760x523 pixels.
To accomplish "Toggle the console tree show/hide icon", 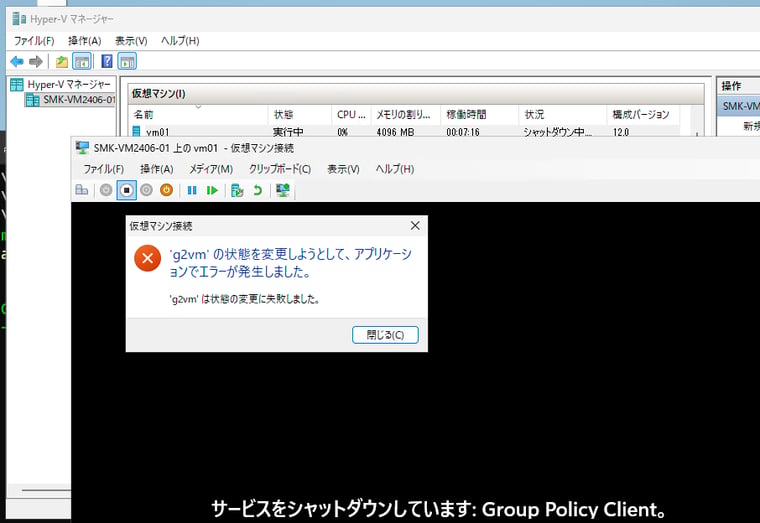I will 82,62.
